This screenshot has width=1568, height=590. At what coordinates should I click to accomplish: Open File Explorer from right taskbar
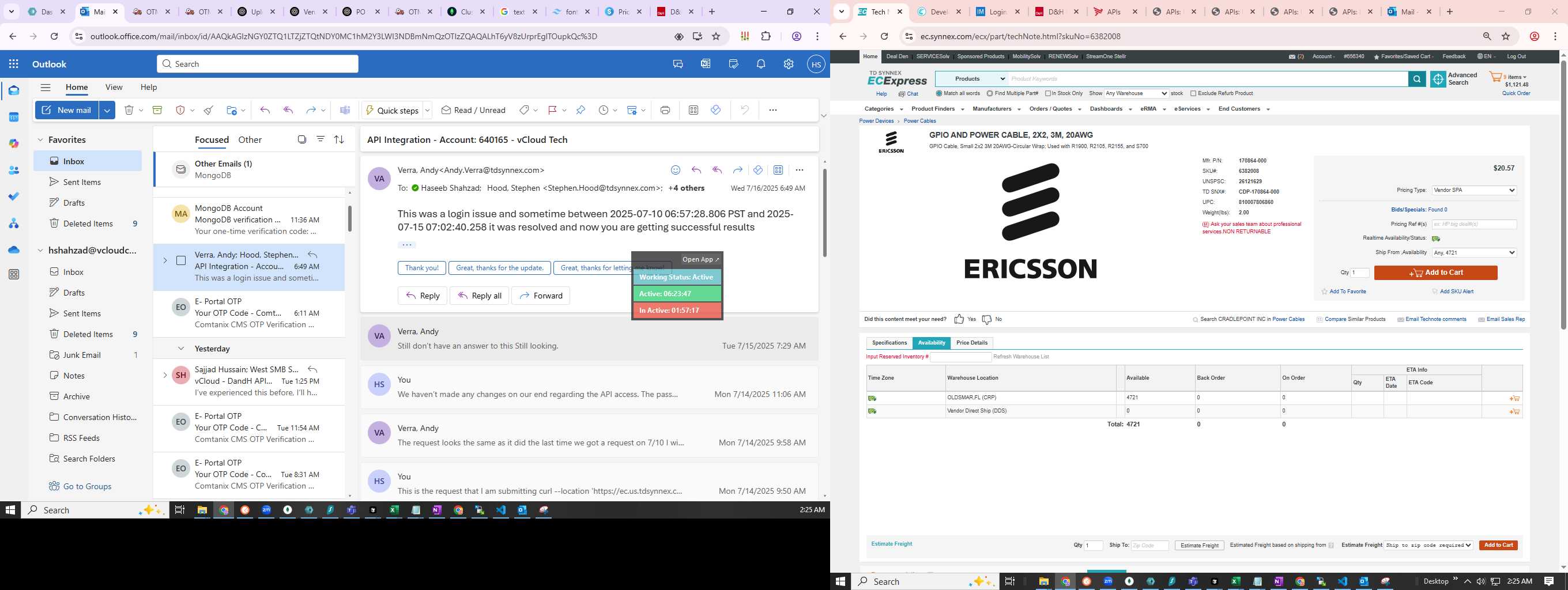pos(1043,581)
